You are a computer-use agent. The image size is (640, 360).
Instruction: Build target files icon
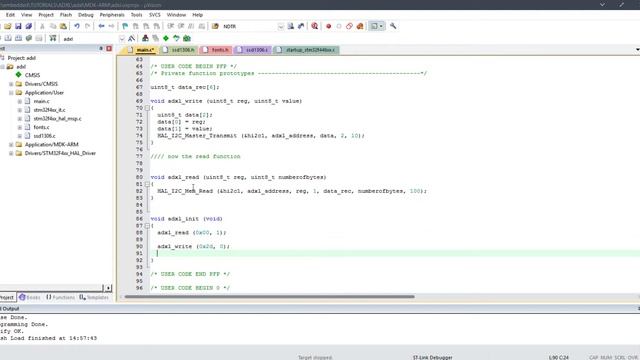coord(8,38)
